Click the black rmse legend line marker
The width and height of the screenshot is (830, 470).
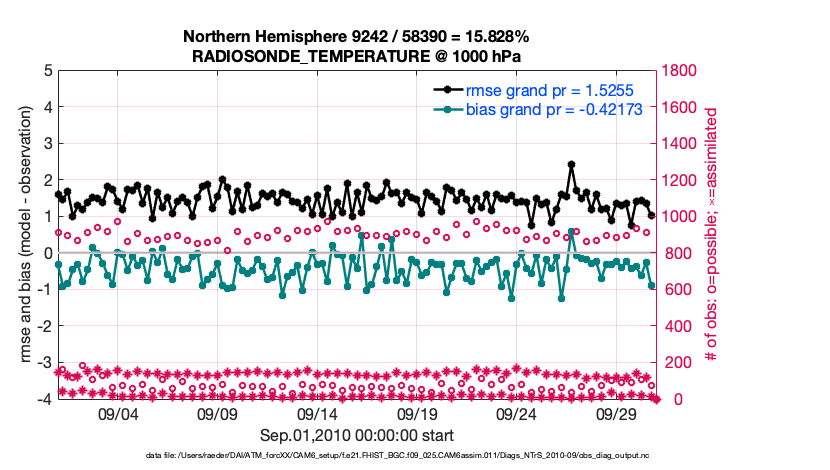(x=448, y=90)
